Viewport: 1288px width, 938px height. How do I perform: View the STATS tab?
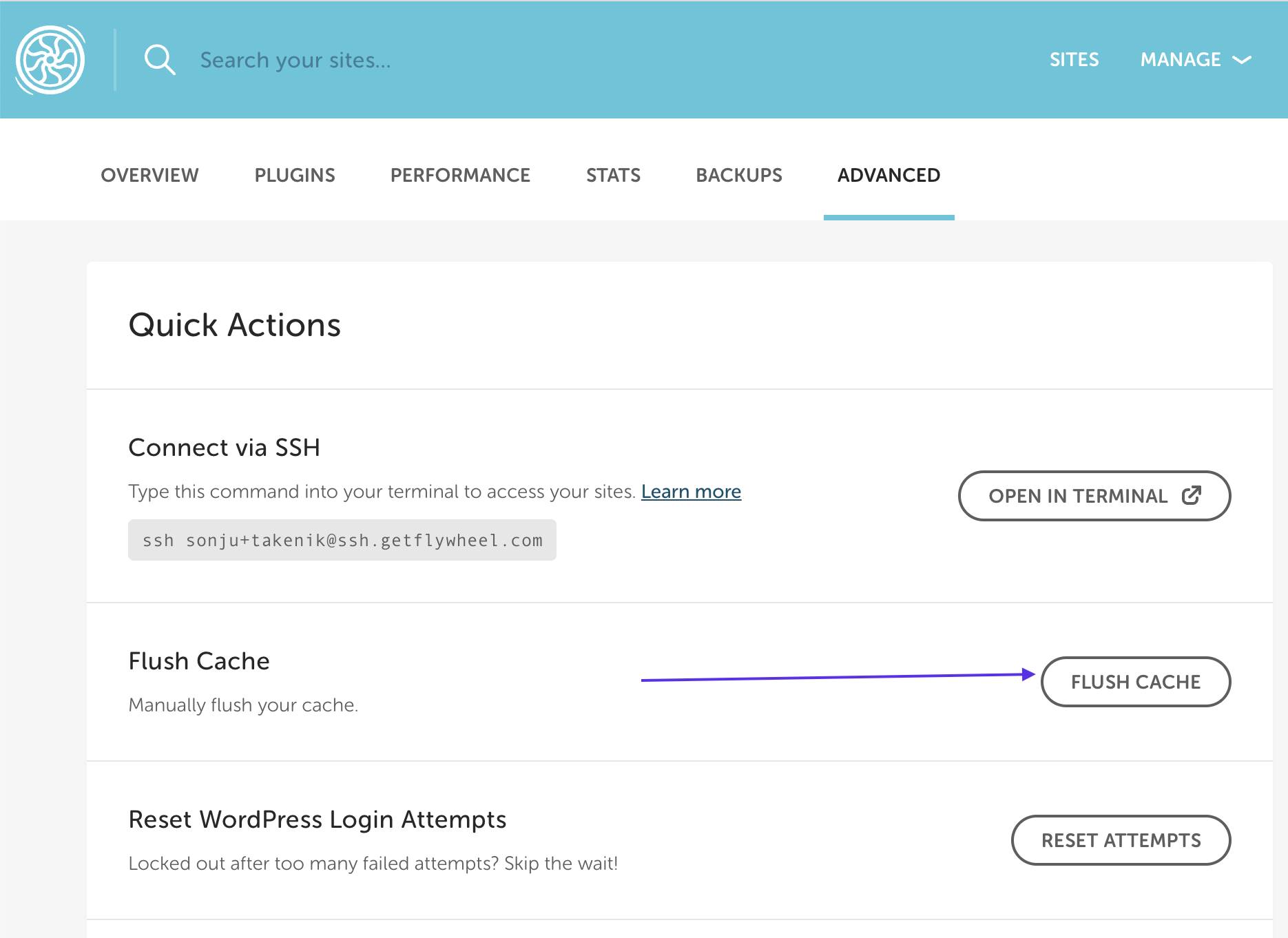click(x=613, y=176)
